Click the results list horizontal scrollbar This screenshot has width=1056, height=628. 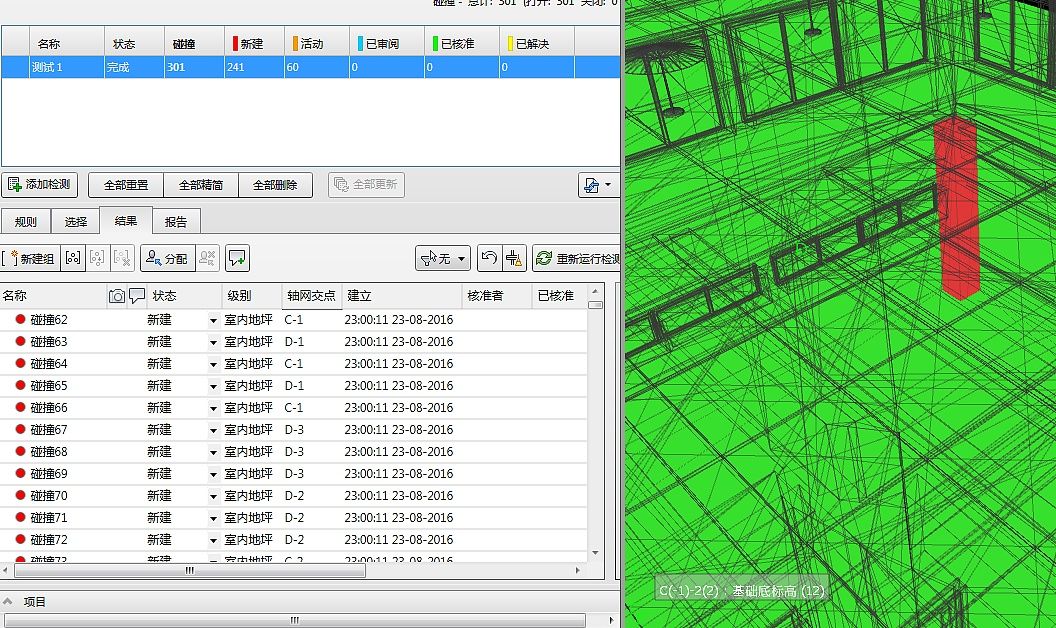point(190,571)
